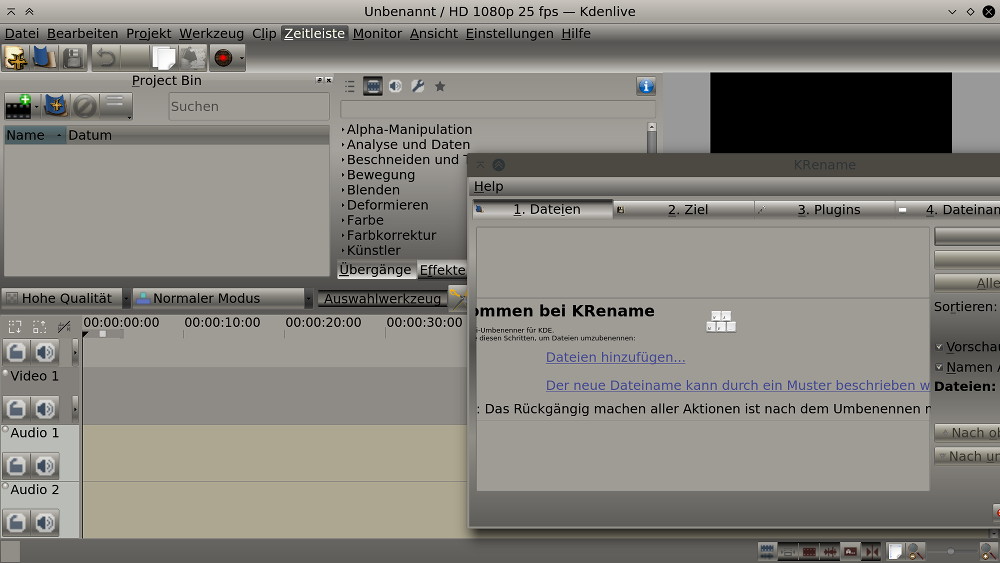Expand the Analyse und Daten category
1000x563 pixels.
[x=342, y=145]
